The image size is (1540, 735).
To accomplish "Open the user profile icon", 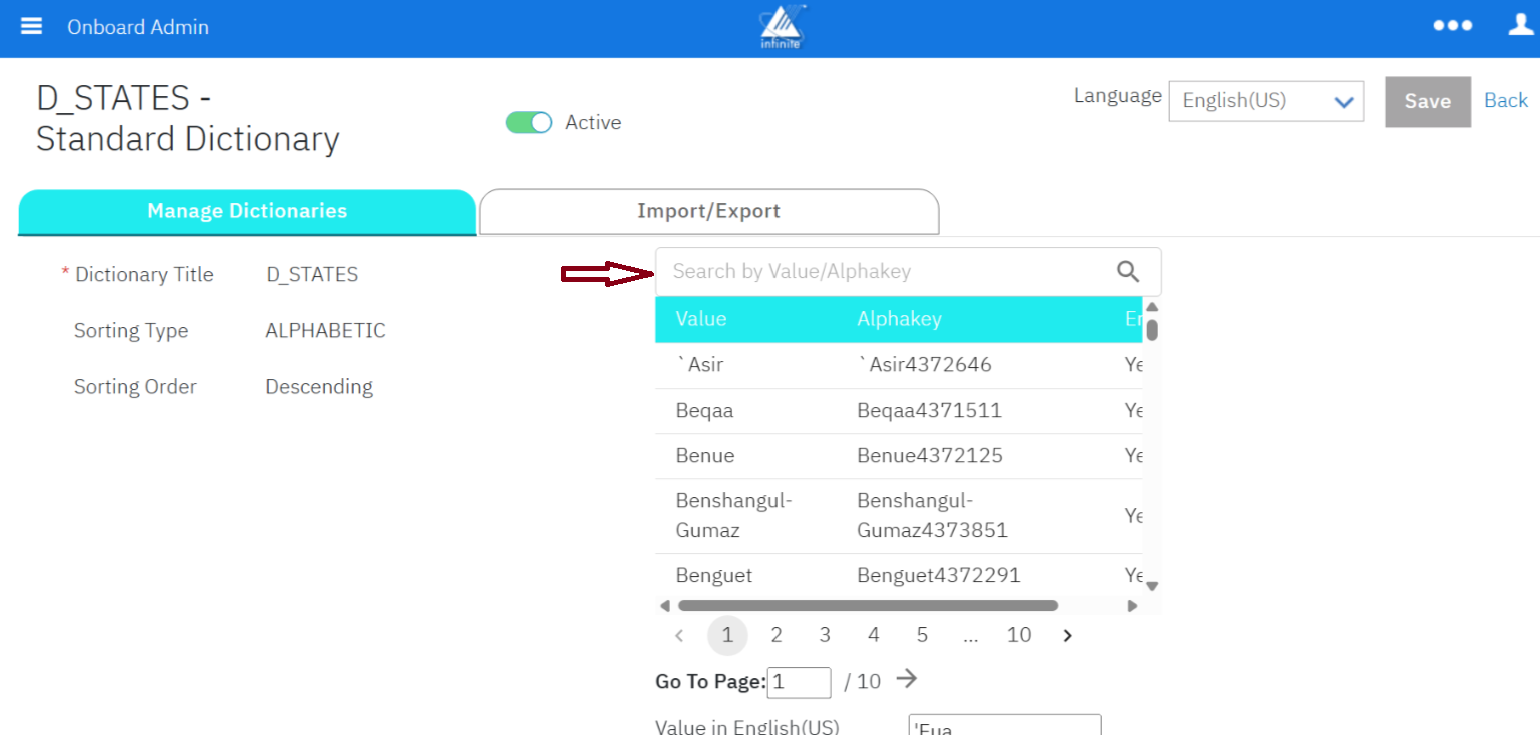I will tap(1520, 26).
